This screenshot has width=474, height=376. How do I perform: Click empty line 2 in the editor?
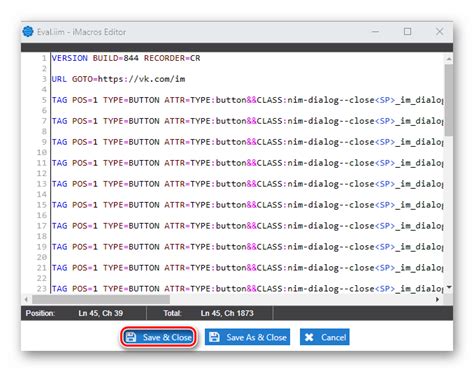pos(247,69)
